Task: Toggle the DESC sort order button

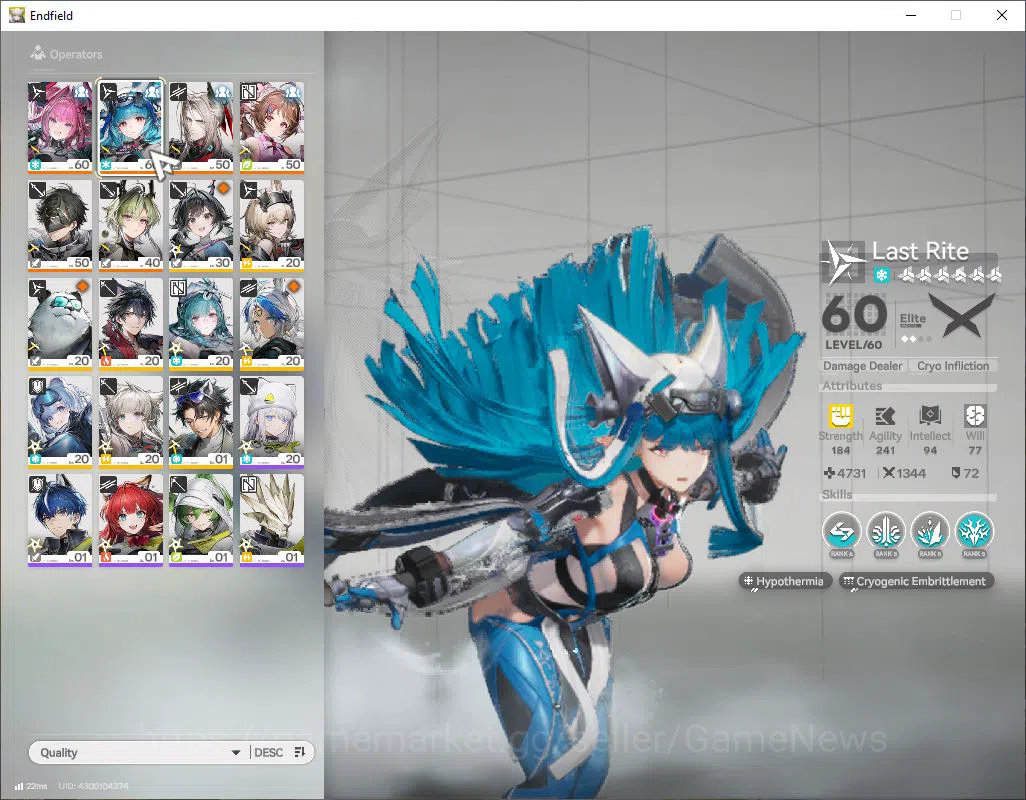Action: point(279,752)
